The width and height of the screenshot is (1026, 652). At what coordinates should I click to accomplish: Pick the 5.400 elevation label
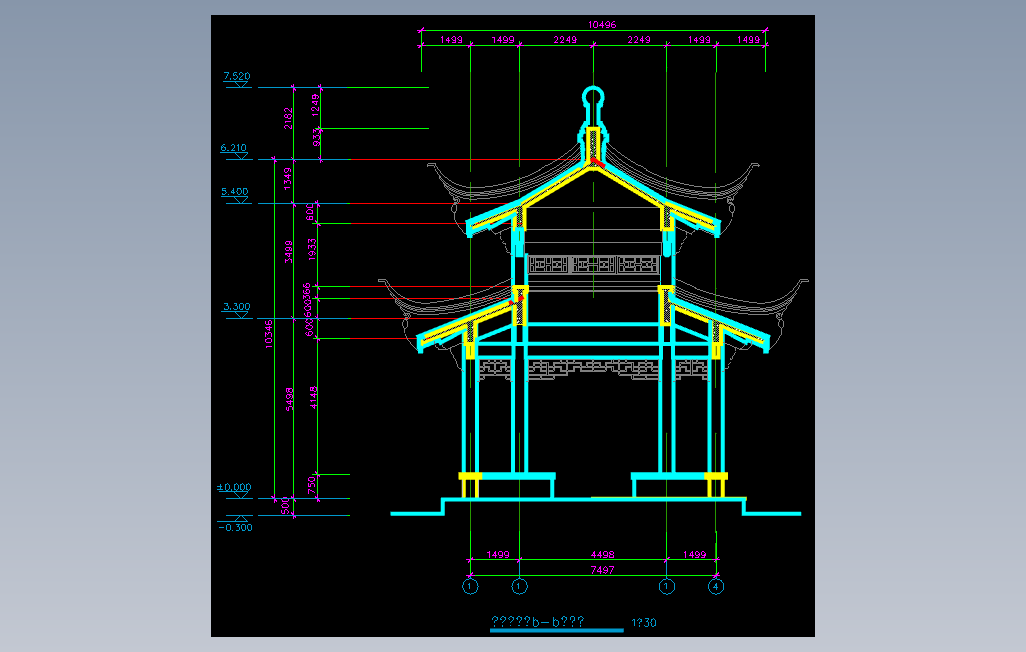[235, 192]
